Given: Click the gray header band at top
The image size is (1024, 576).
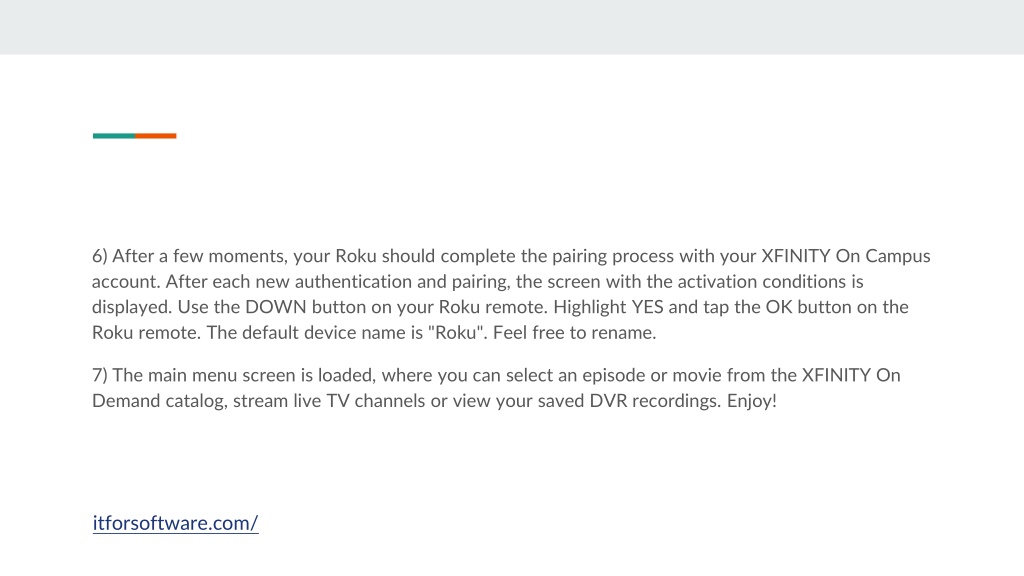Looking at the screenshot, I should pyautogui.click(x=512, y=27).
